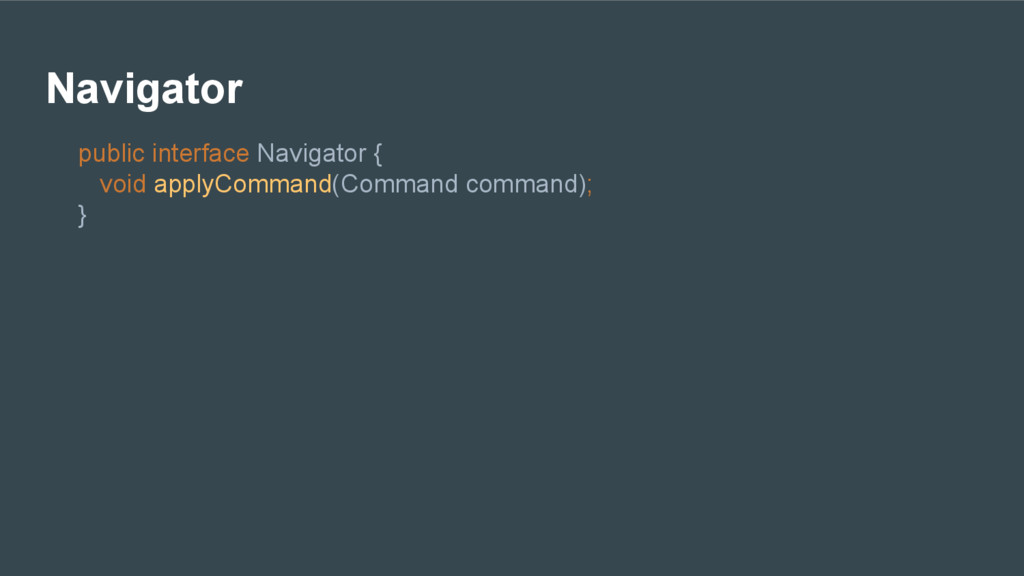Click the letter r ending the bold title
Image resolution: width=1024 pixels, height=576 pixels.
[x=235, y=92]
